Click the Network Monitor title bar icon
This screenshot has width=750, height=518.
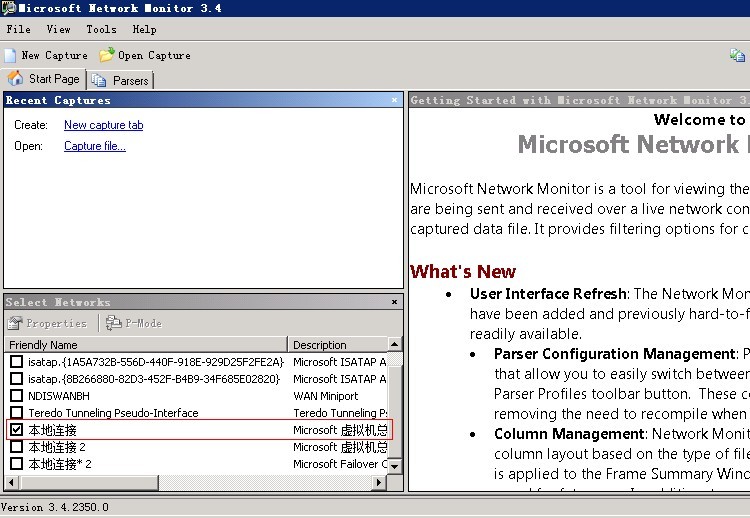[8, 8]
